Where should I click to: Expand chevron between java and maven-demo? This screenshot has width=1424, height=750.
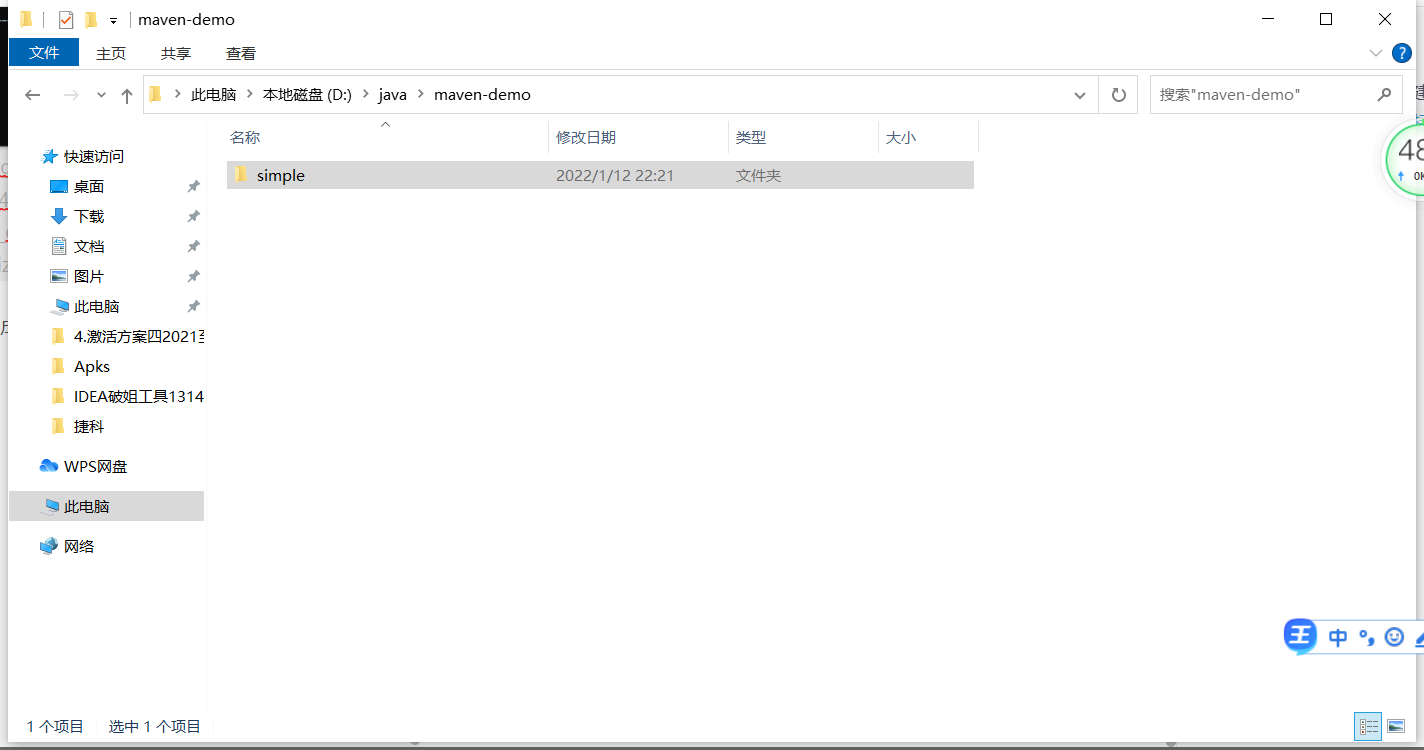pos(421,95)
